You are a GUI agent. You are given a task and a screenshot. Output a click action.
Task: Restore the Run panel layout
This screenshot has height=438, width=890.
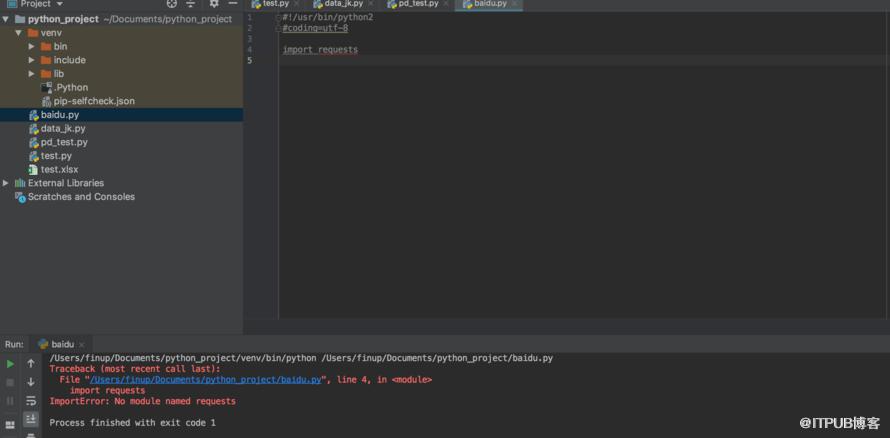(x=10, y=425)
